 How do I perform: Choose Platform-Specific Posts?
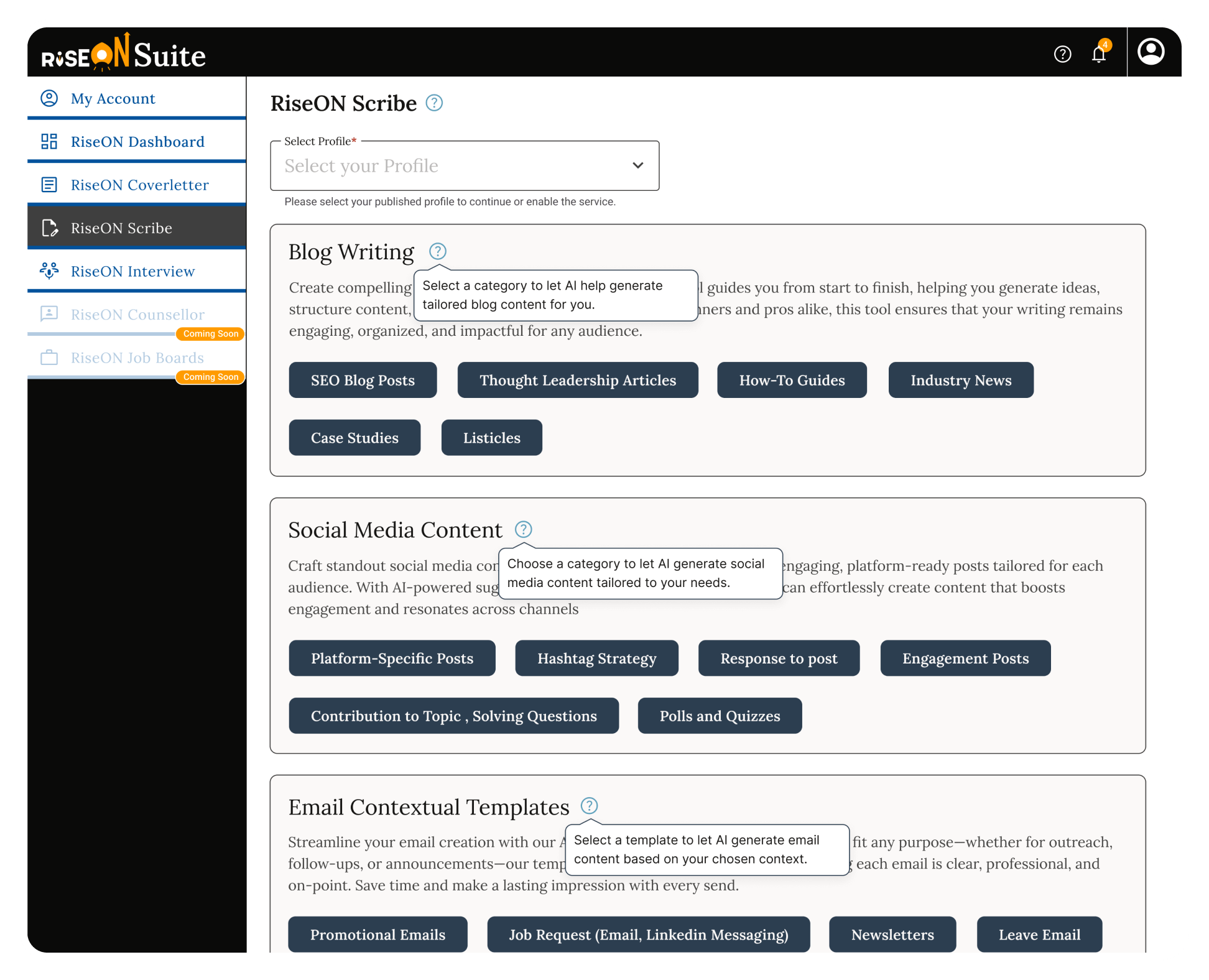tap(392, 658)
